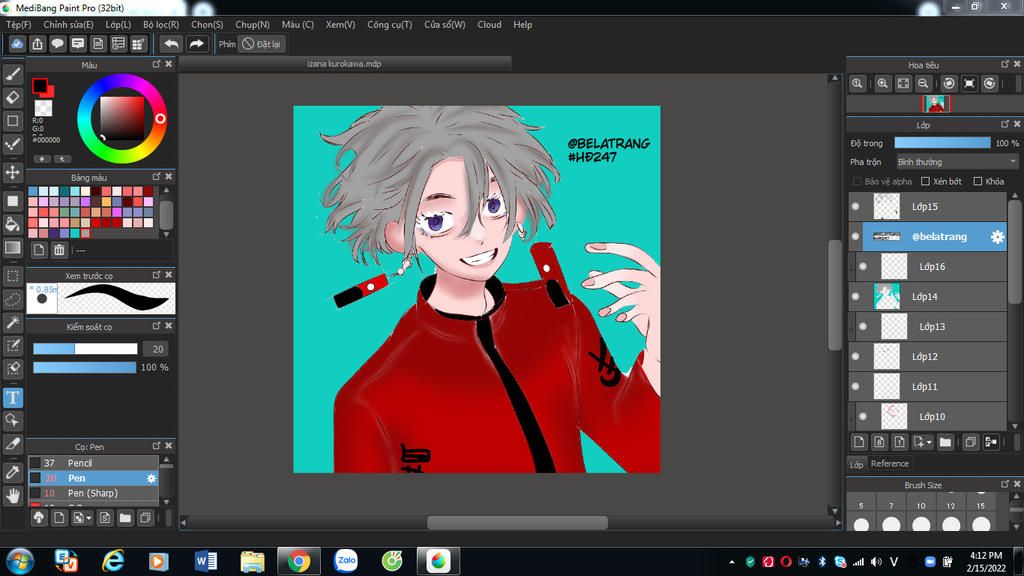The image size is (1024, 576).
Task: Activate the Text tool
Action: 12,397
